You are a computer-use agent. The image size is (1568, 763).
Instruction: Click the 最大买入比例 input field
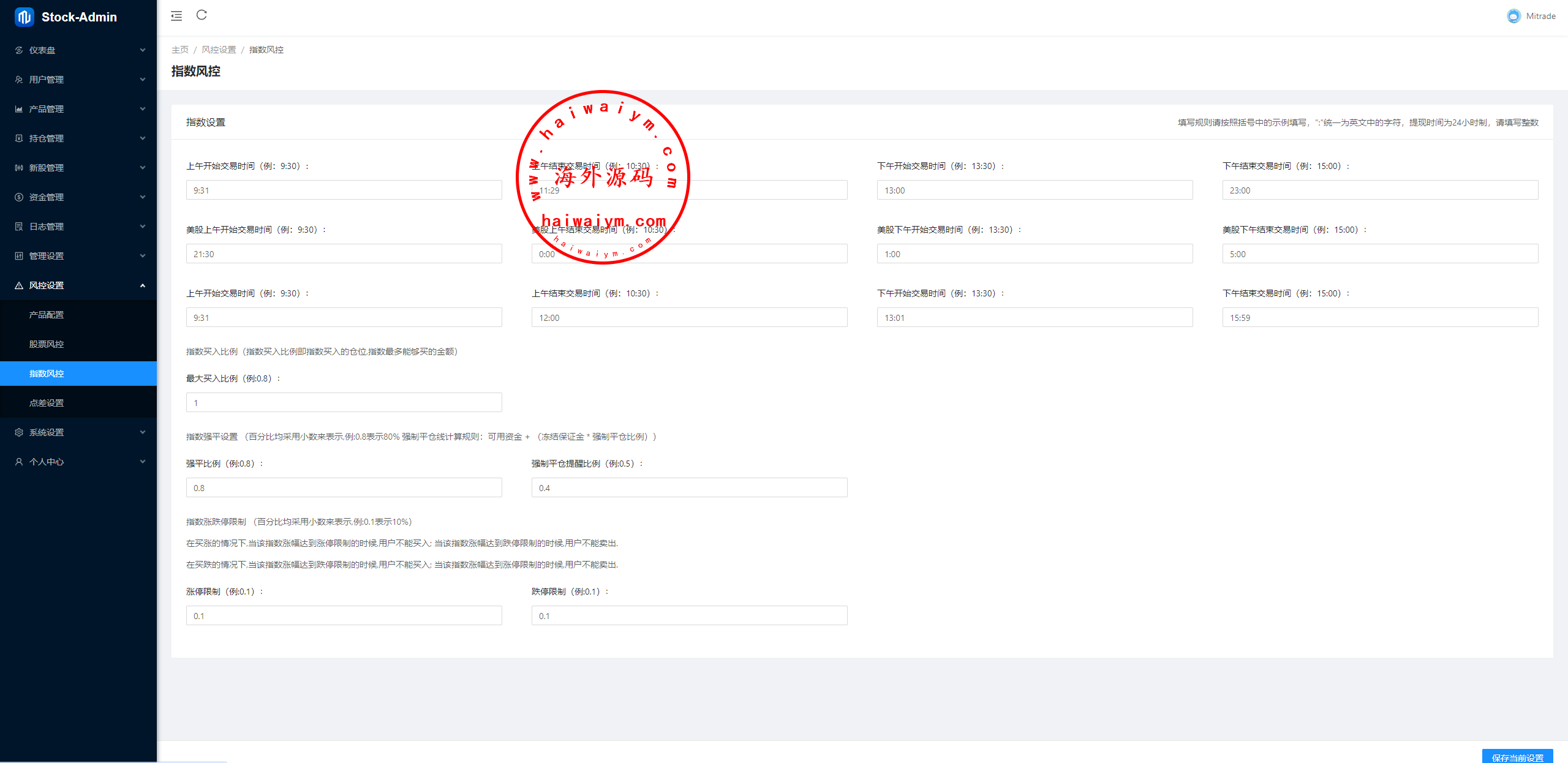[x=344, y=402]
